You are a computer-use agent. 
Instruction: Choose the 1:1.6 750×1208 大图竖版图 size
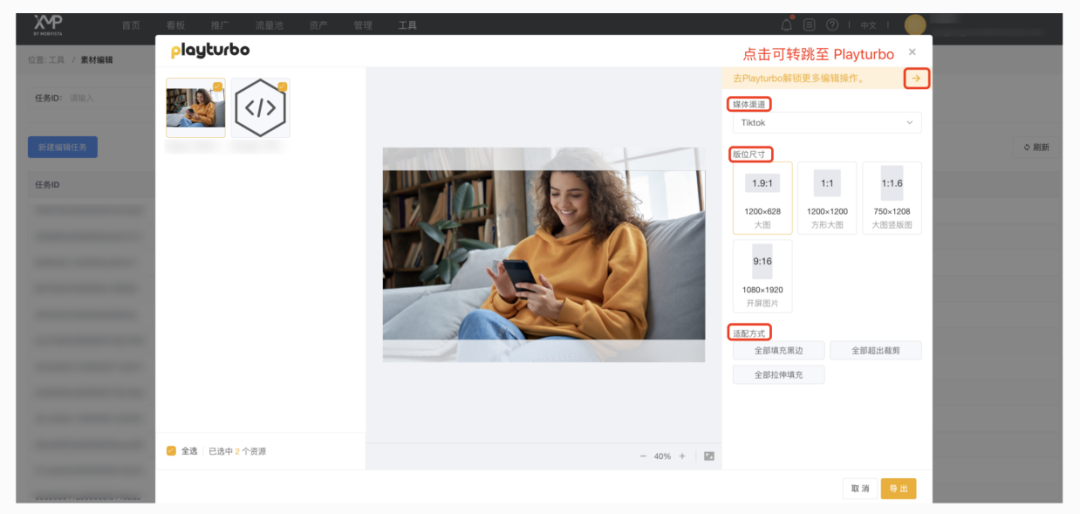click(x=892, y=198)
